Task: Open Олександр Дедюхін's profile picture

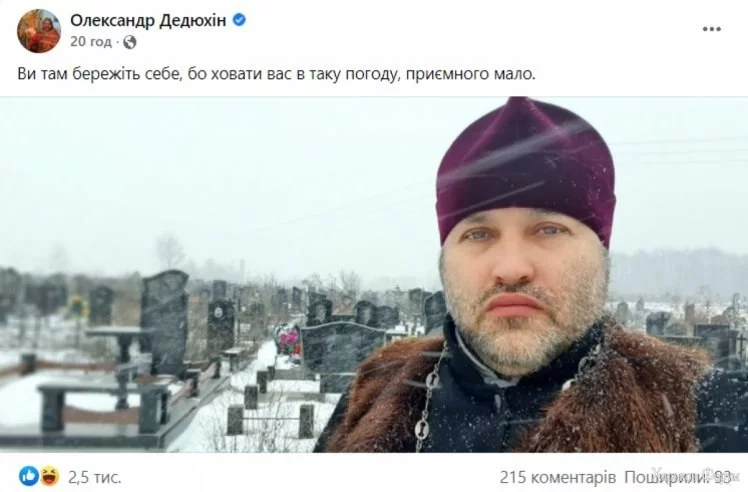Action: pos(39,31)
